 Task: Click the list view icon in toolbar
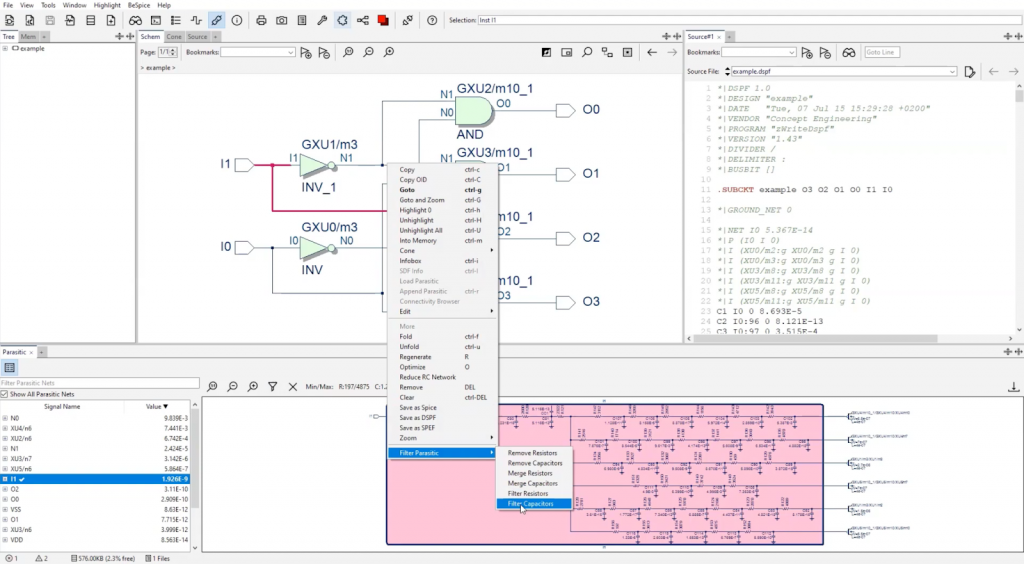(176, 20)
